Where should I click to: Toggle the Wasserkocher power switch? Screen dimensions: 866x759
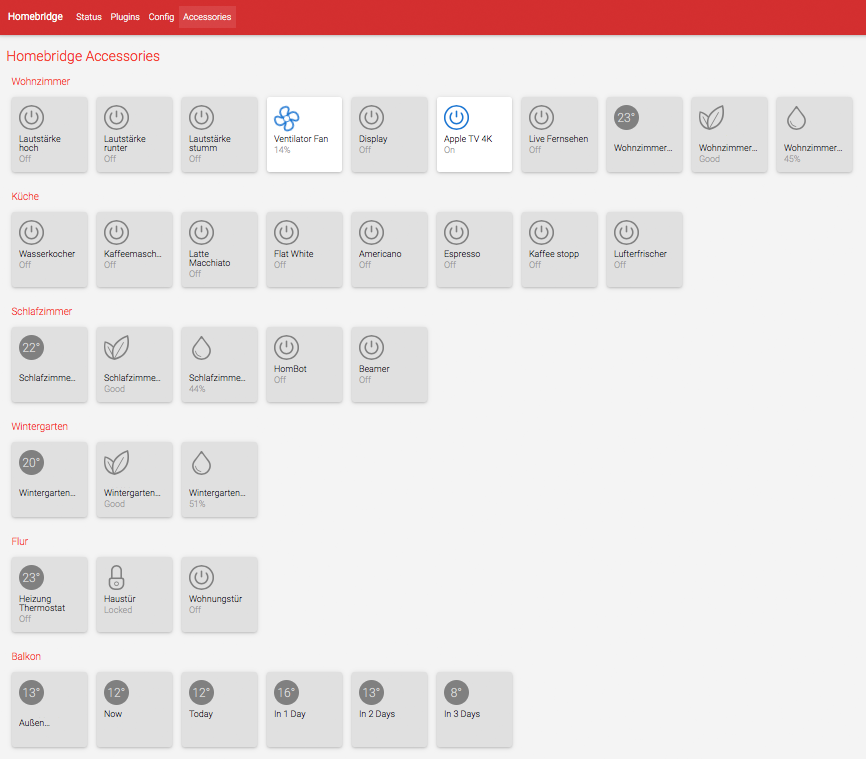49,249
